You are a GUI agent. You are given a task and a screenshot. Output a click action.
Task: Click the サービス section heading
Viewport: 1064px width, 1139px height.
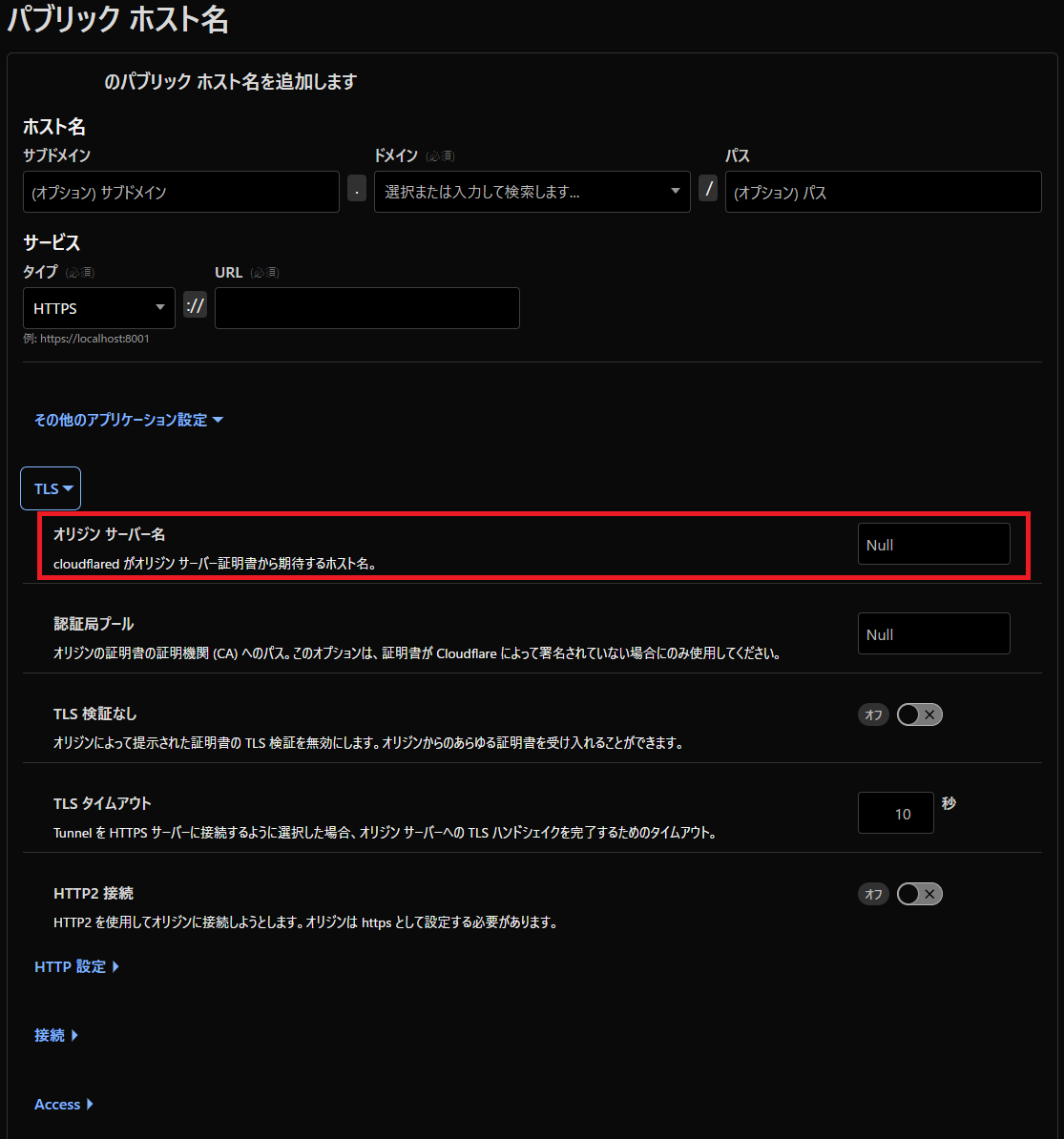tap(52, 242)
